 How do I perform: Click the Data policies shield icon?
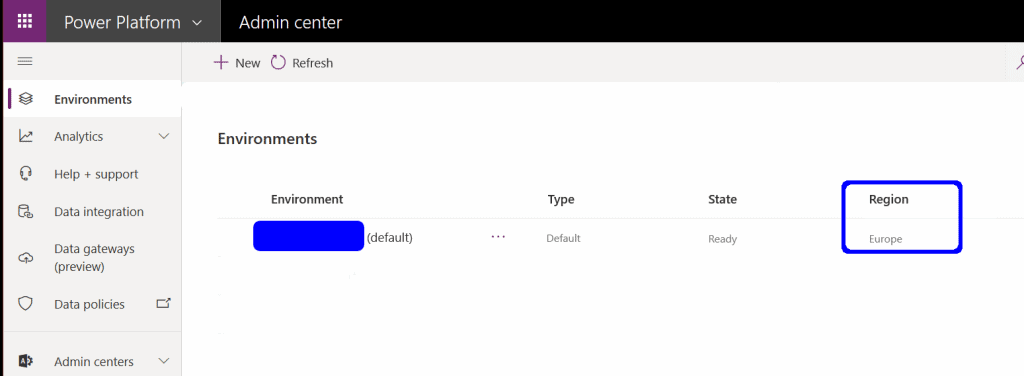[x=25, y=304]
